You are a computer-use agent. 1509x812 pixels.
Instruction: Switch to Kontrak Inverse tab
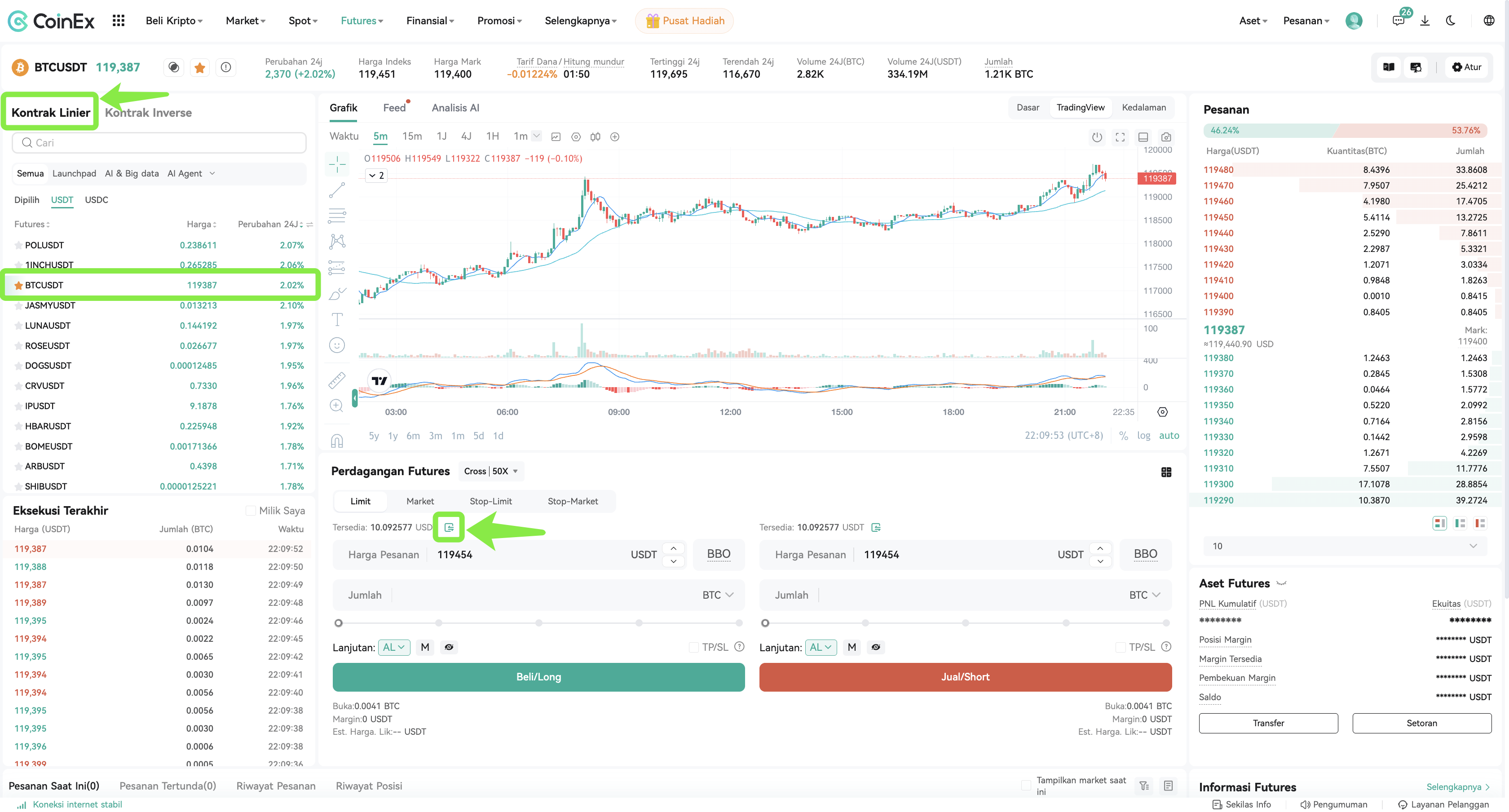pos(148,112)
